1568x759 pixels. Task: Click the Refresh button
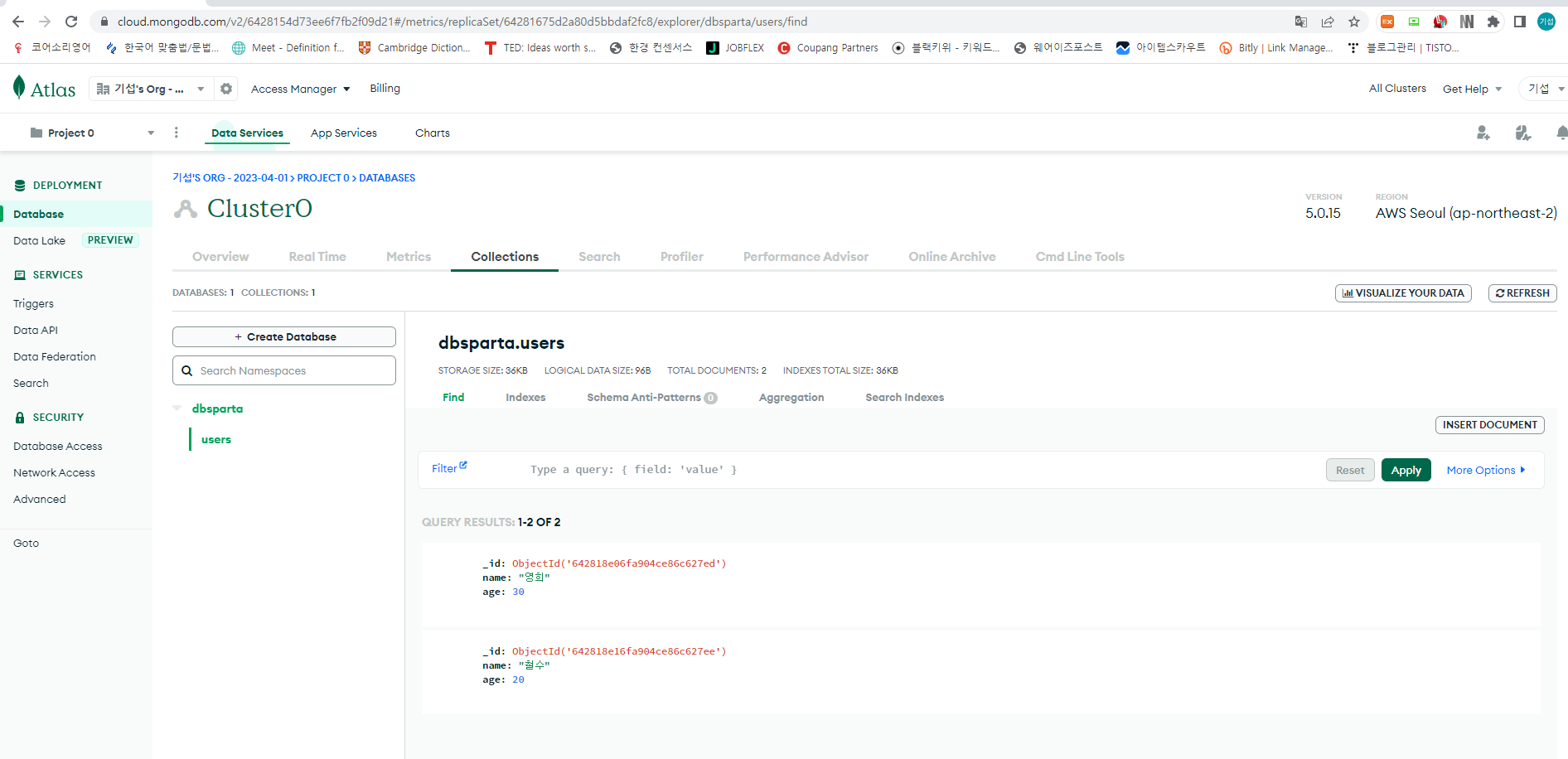(1522, 293)
